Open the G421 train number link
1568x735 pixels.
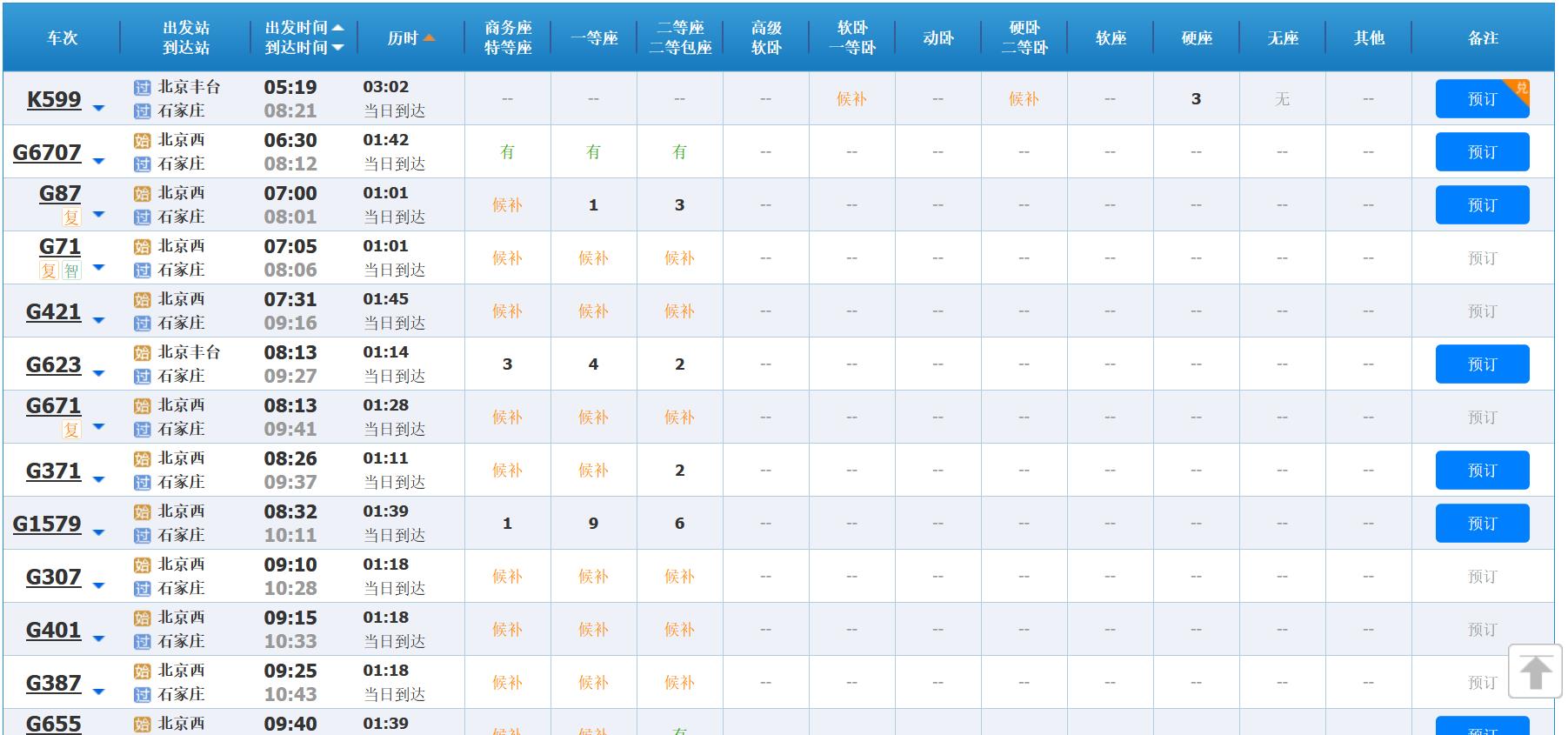[x=53, y=311]
